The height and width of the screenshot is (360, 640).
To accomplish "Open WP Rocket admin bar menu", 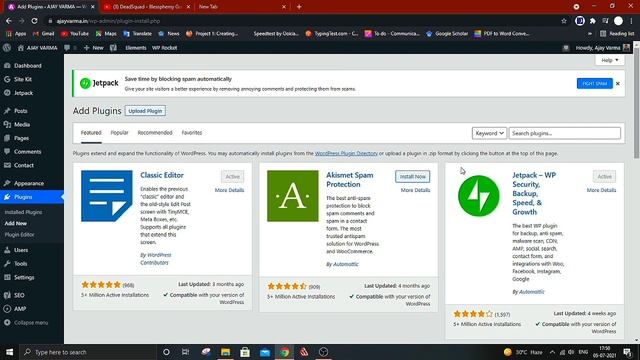I will 164,48.
